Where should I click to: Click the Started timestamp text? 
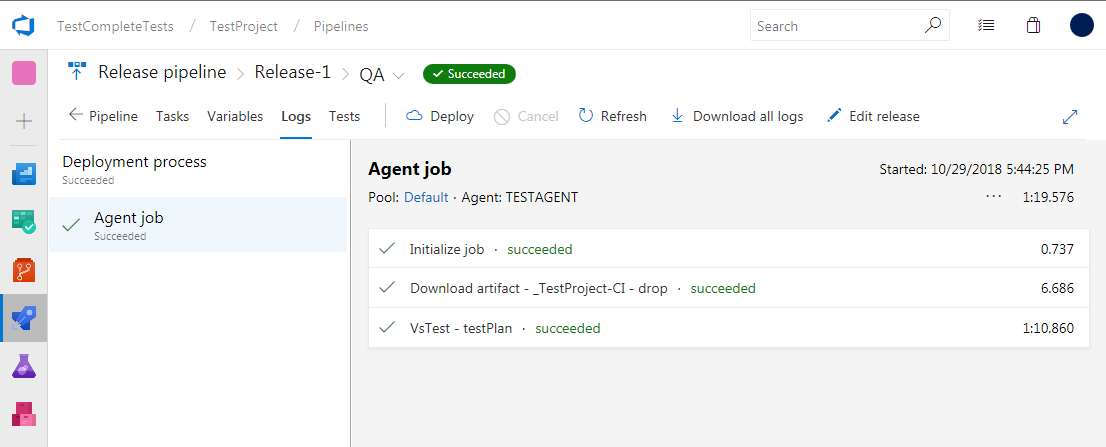click(976, 169)
